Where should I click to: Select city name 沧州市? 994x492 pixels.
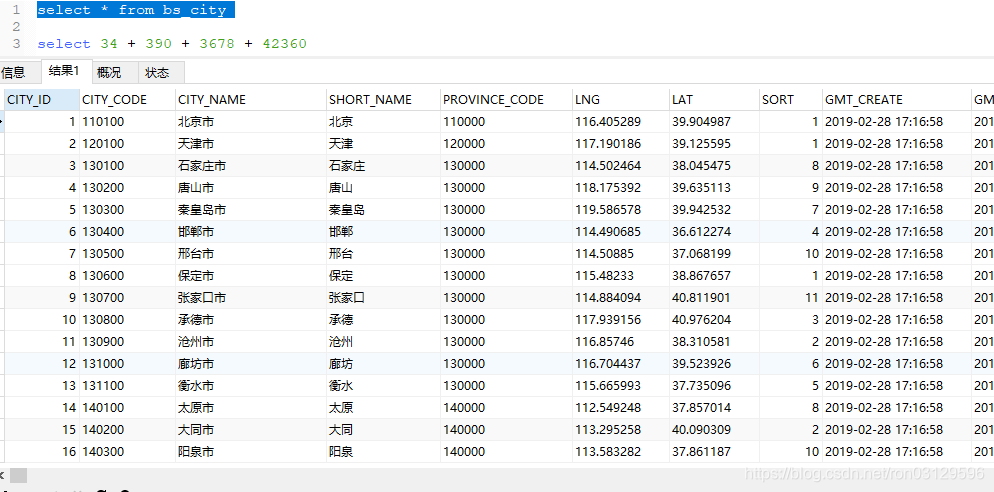click(x=250, y=342)
